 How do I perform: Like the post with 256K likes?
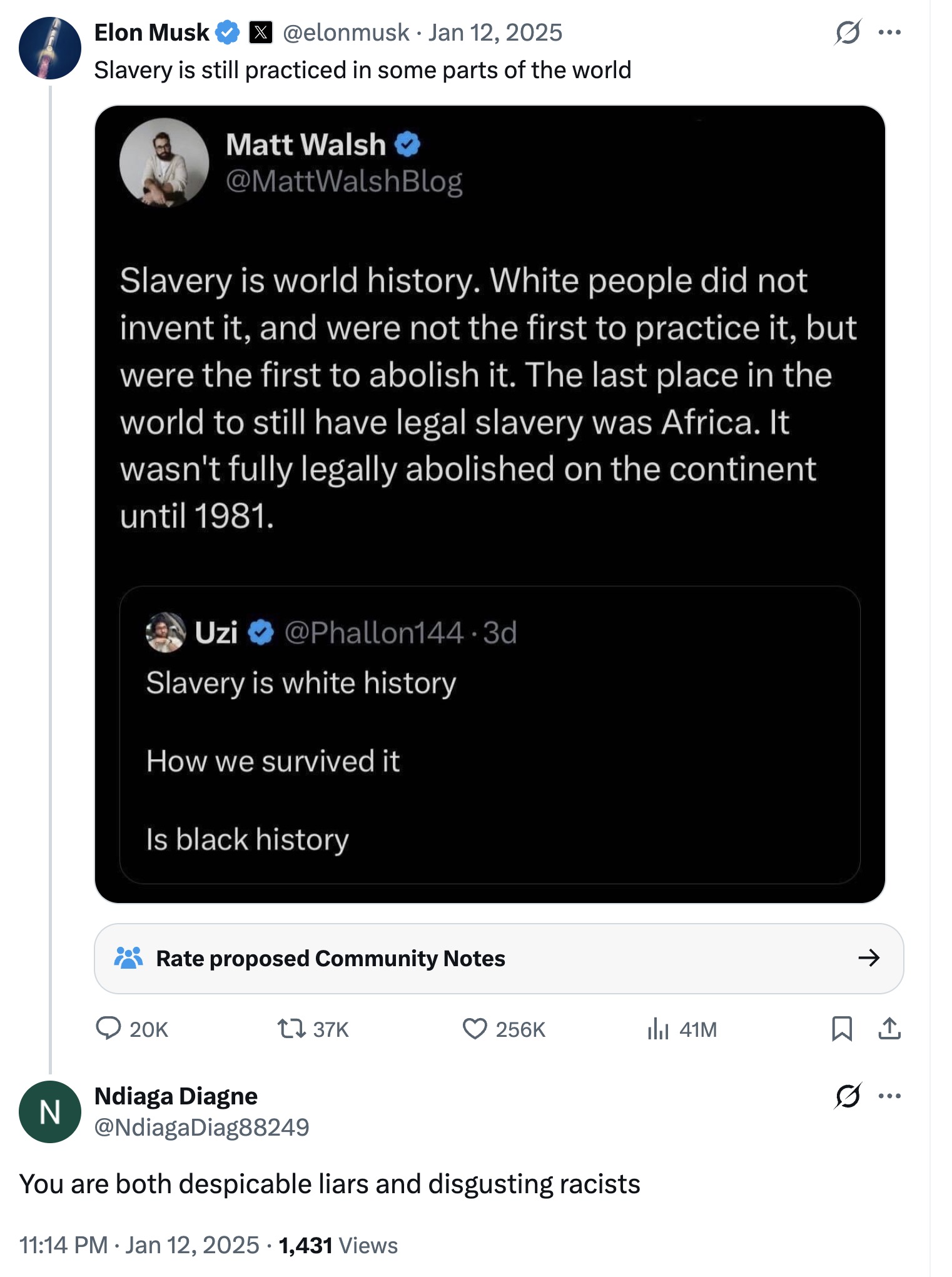pyautogui.click(x=475, y=1028)
